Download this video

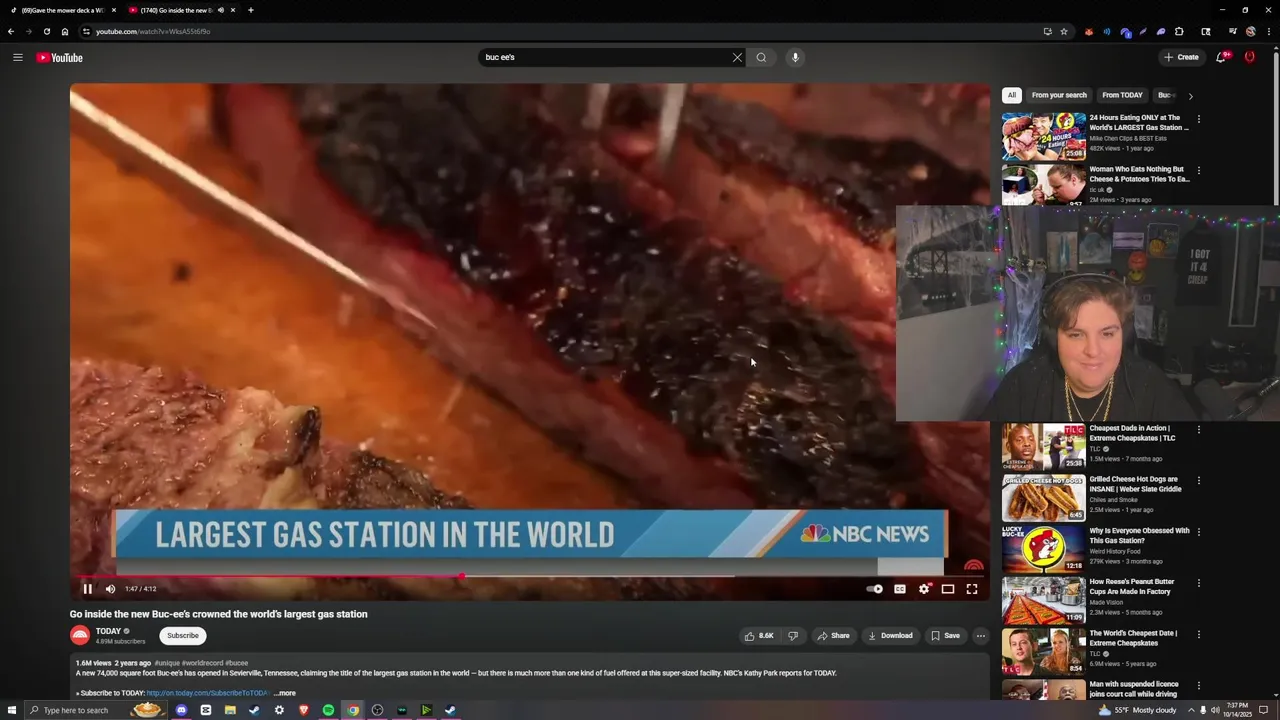coord(890,635)
